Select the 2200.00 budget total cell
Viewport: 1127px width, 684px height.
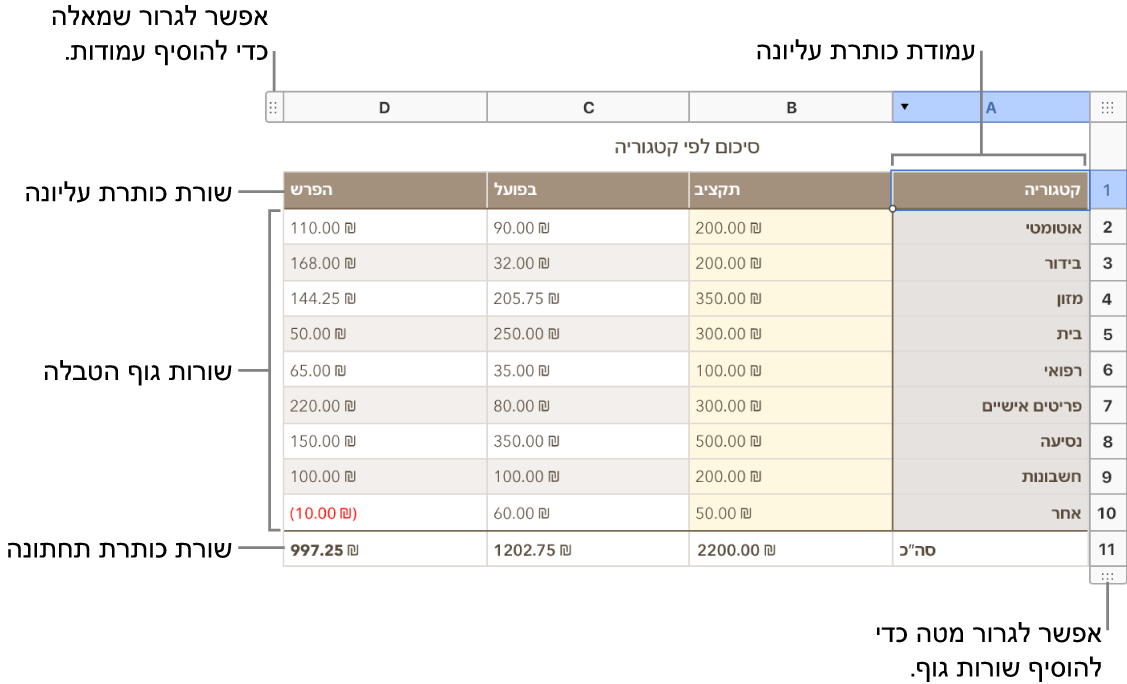coord(790,548)
